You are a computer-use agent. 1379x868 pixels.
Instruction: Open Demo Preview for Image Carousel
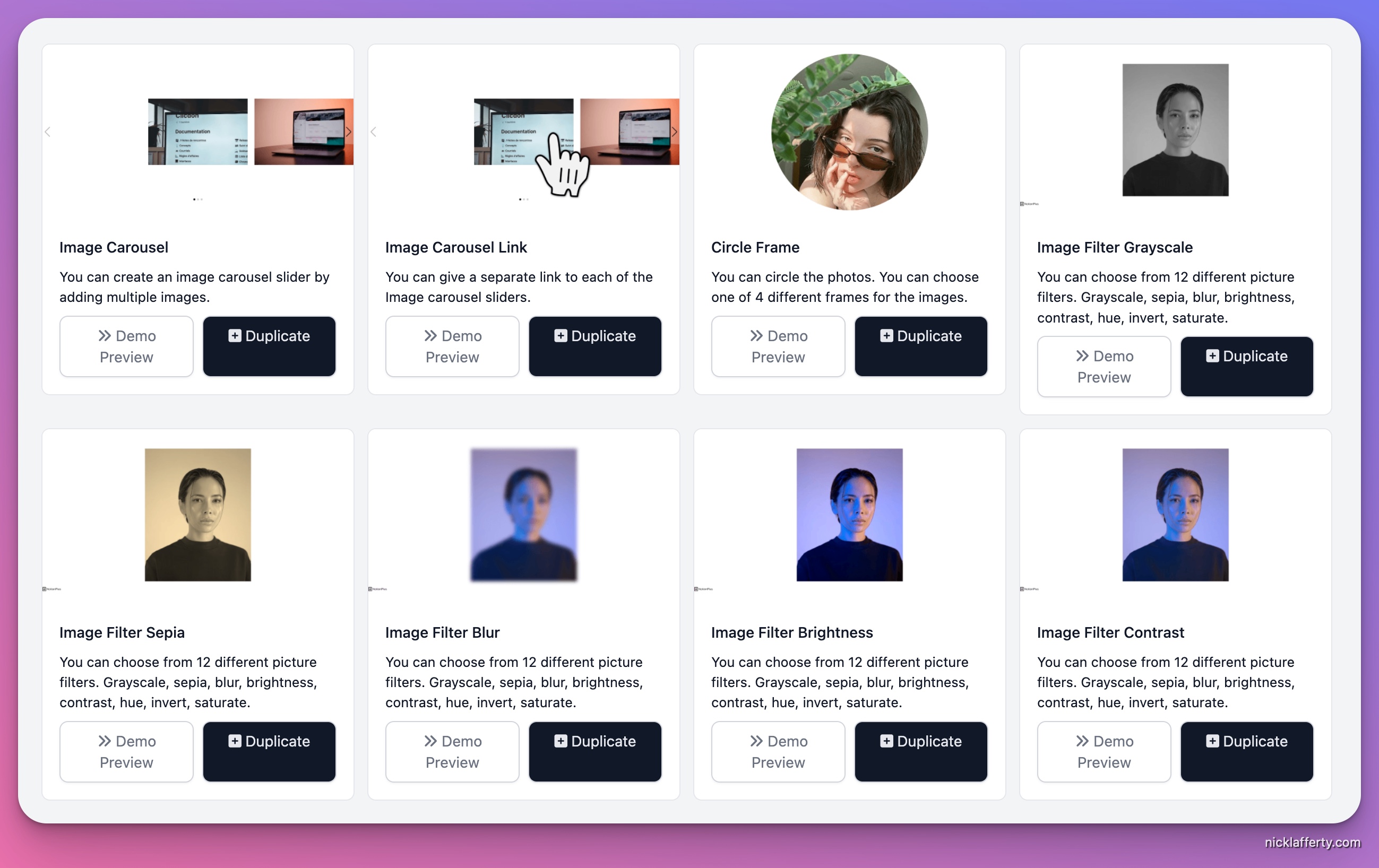(x=126, y=346)
